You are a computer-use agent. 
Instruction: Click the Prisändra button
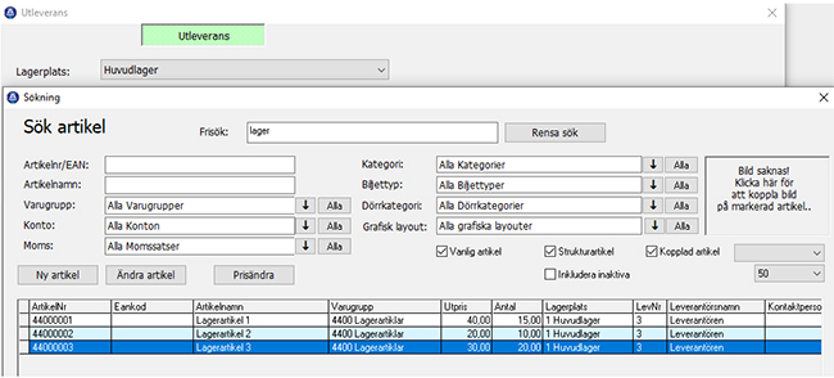coord(254,275)
